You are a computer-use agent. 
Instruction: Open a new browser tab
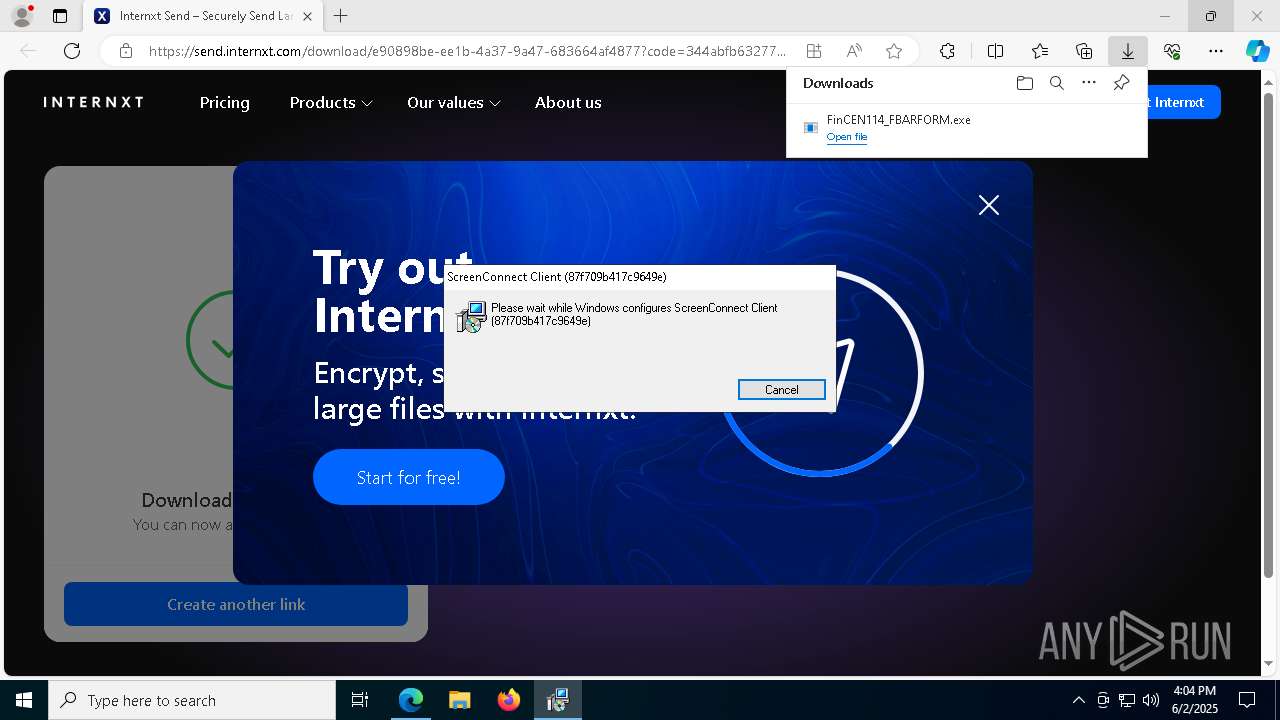click(x=341, y=16)
